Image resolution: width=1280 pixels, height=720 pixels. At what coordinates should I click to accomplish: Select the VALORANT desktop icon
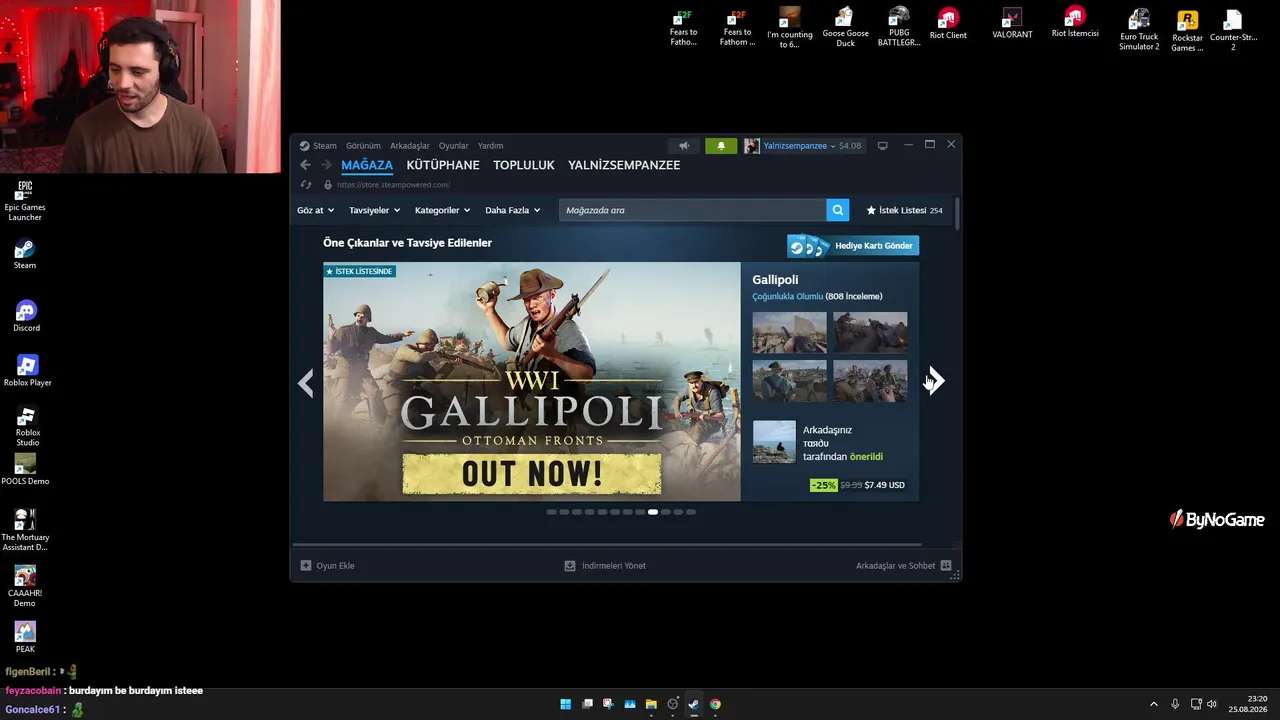click(1012, 24)
